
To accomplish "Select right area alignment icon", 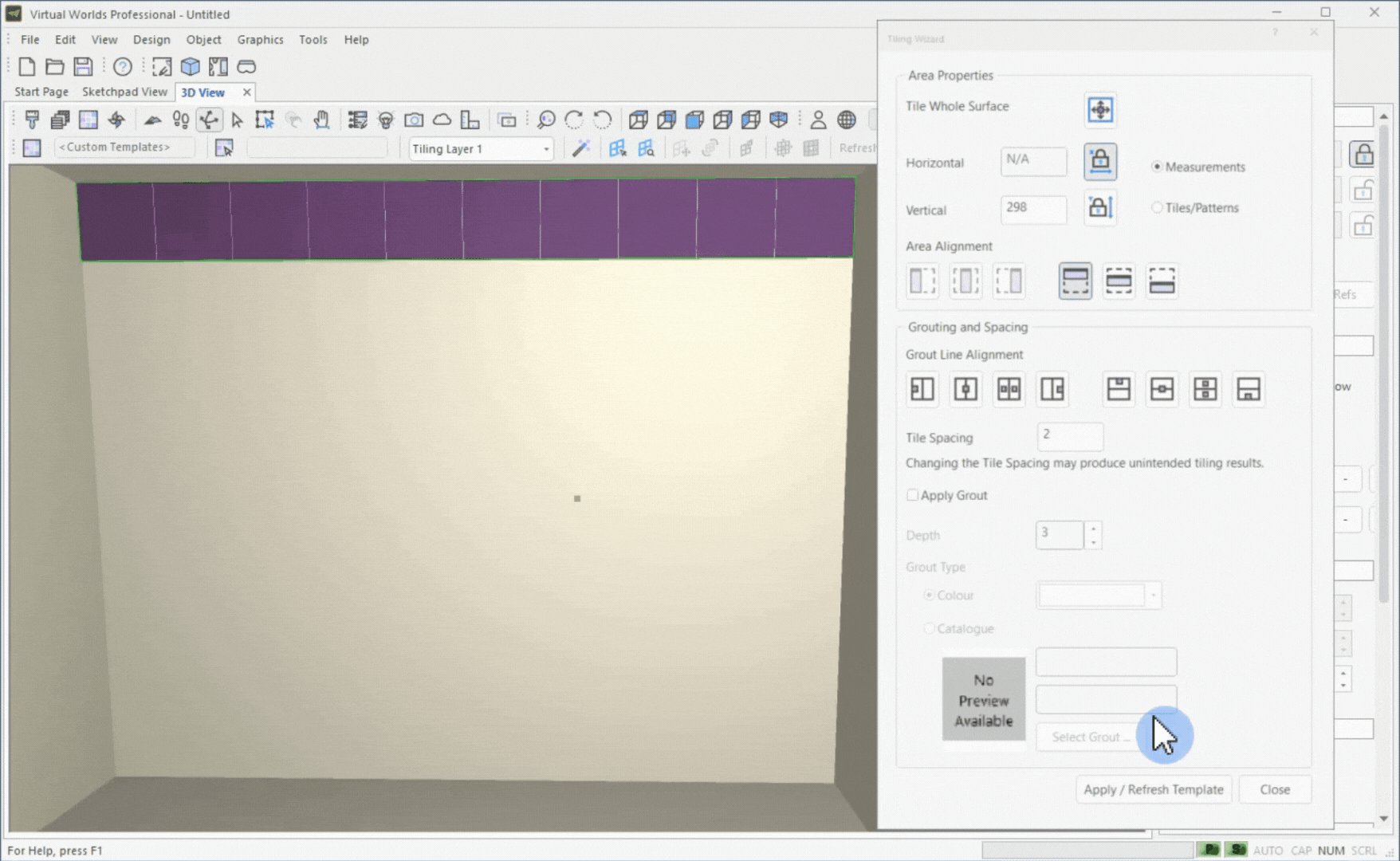I will (1009, 281).
